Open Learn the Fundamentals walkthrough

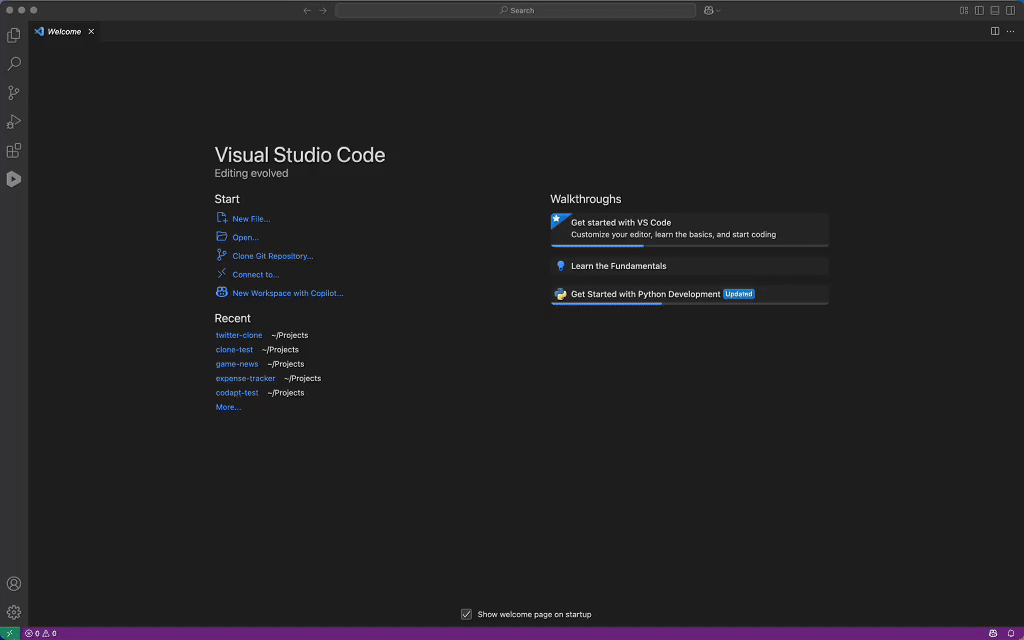tap(690, 266)
